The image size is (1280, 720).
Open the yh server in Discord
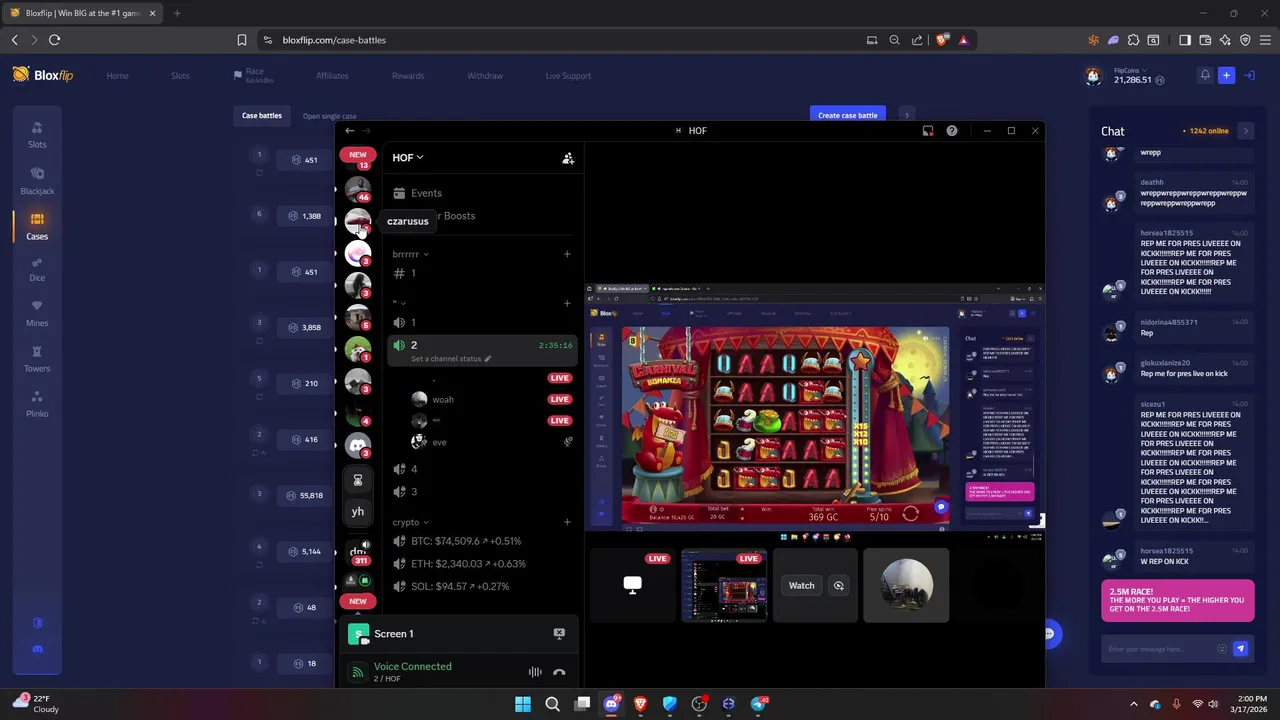358,512
